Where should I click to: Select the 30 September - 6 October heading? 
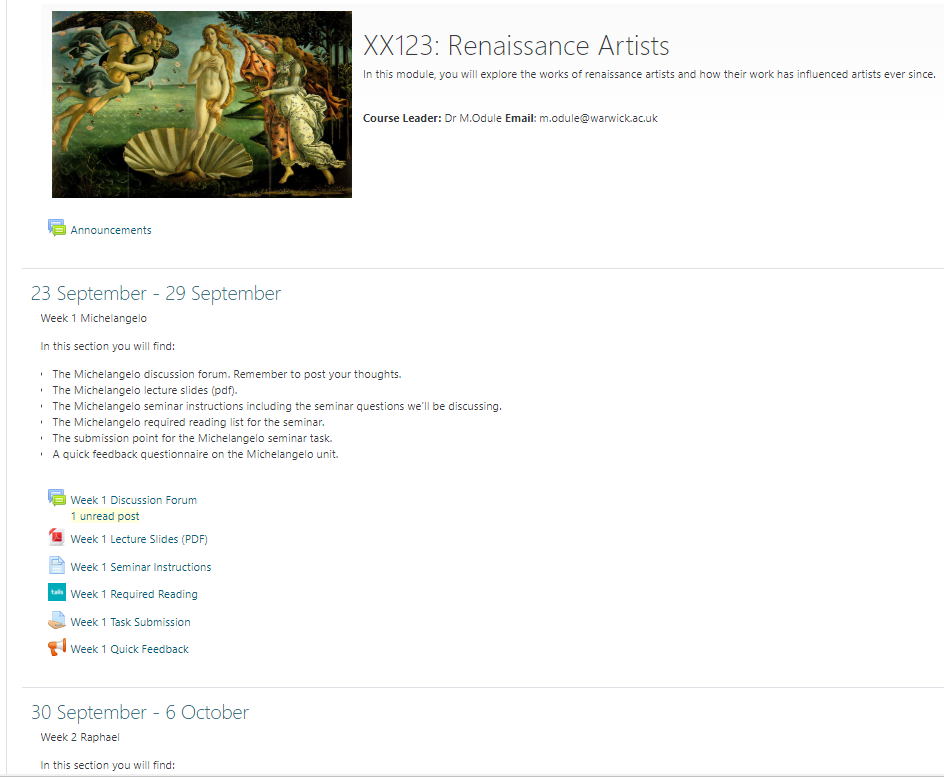140,713
